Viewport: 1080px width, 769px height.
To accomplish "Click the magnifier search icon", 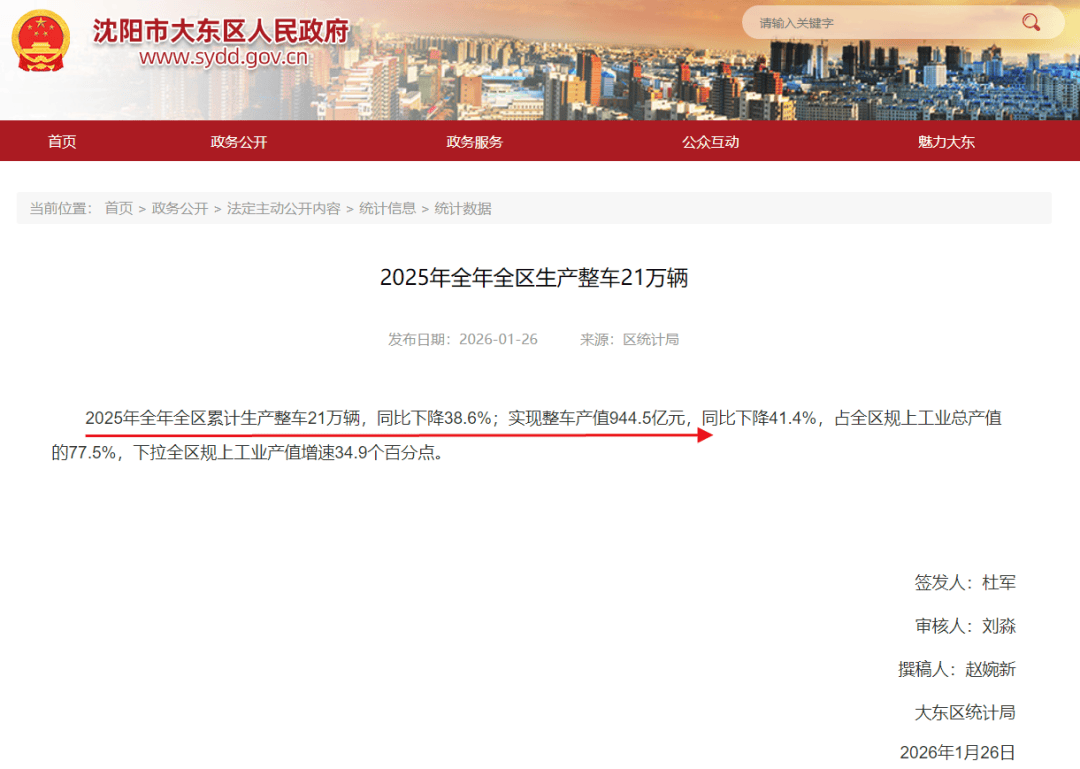I will pyautogui.click(x=1030, y=22).
